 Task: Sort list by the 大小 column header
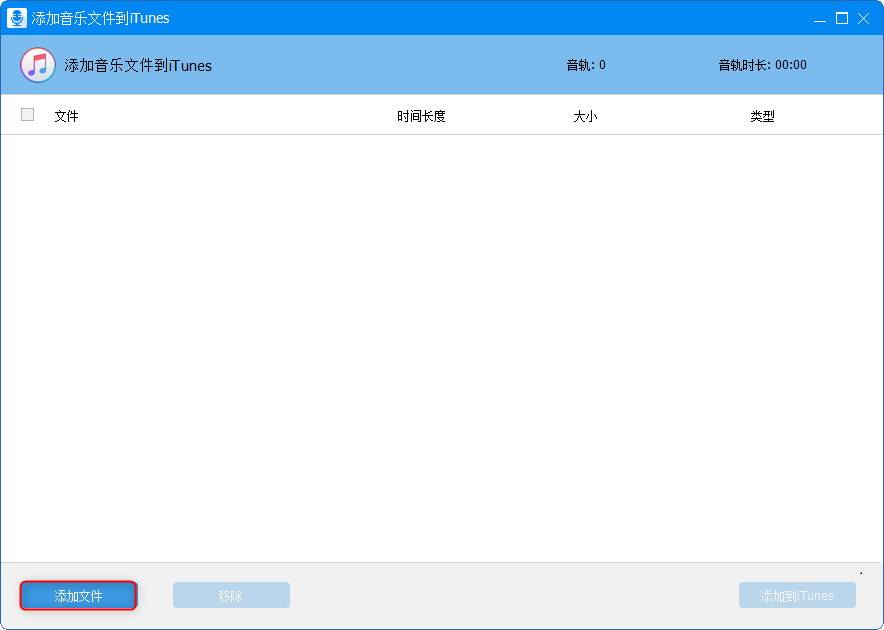click(x=585, y=116)
